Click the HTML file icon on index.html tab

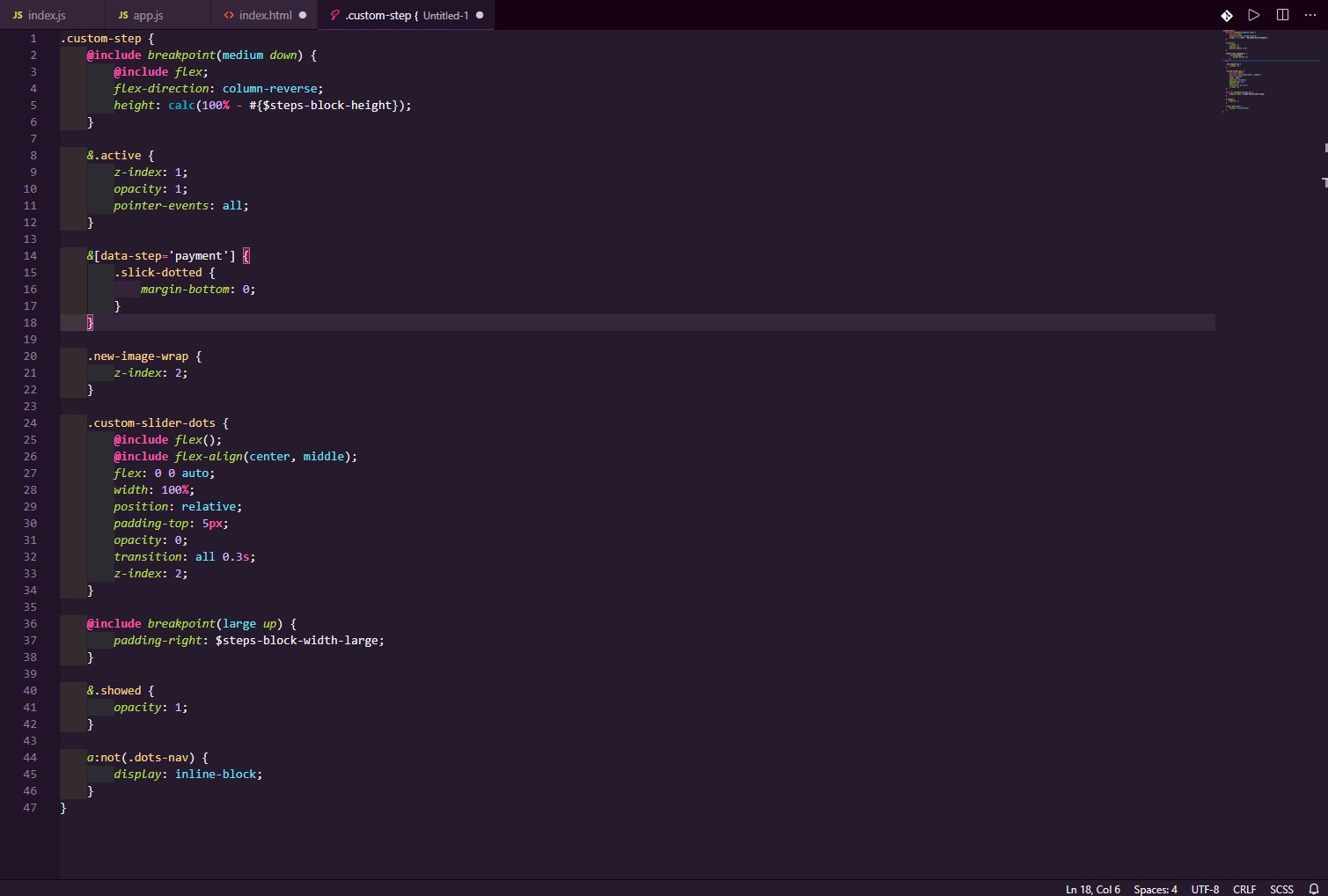pyautogui.click(x=229, y=15)
